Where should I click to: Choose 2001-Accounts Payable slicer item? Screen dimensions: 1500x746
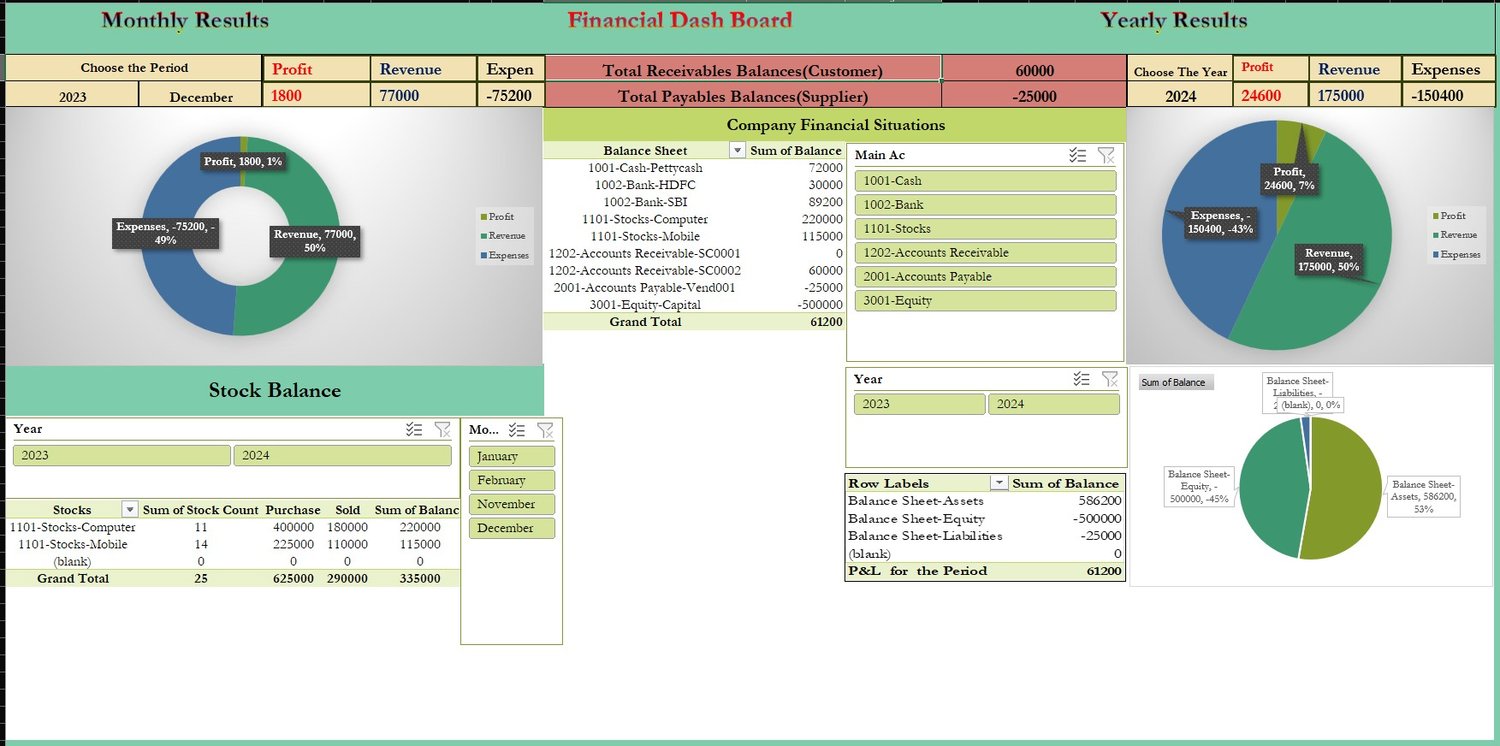985,277
